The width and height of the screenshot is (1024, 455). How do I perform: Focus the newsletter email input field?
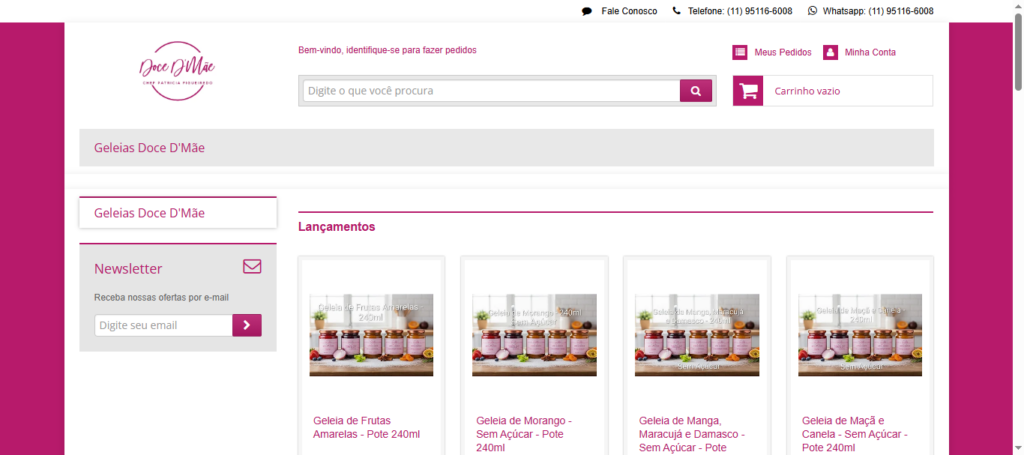pos(164,325)
